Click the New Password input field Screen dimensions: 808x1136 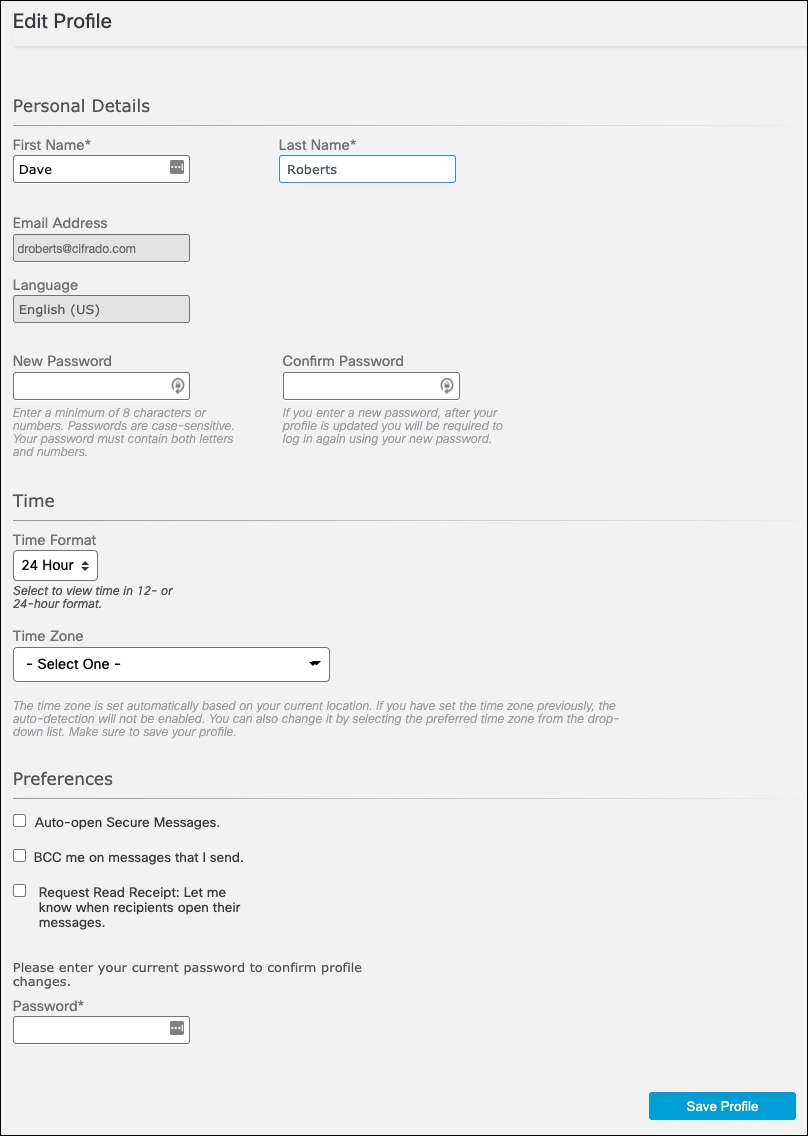tap(90, 385)
